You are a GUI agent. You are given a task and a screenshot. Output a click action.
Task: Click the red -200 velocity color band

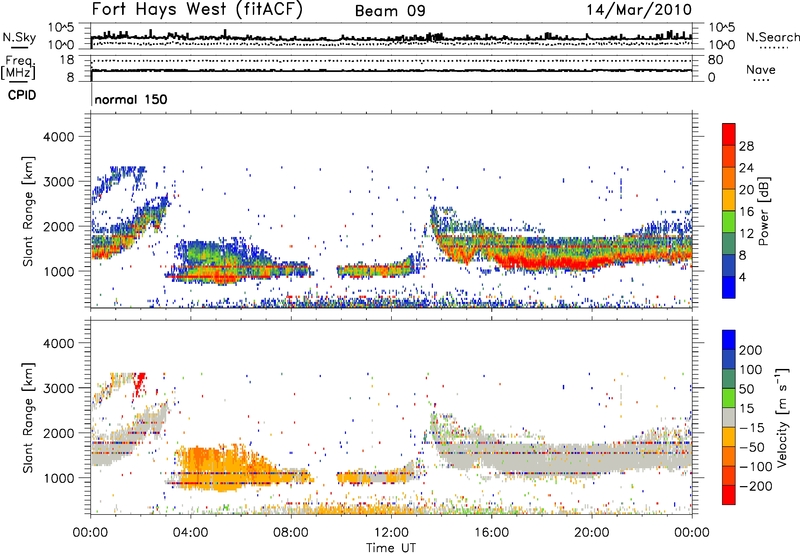729,495
